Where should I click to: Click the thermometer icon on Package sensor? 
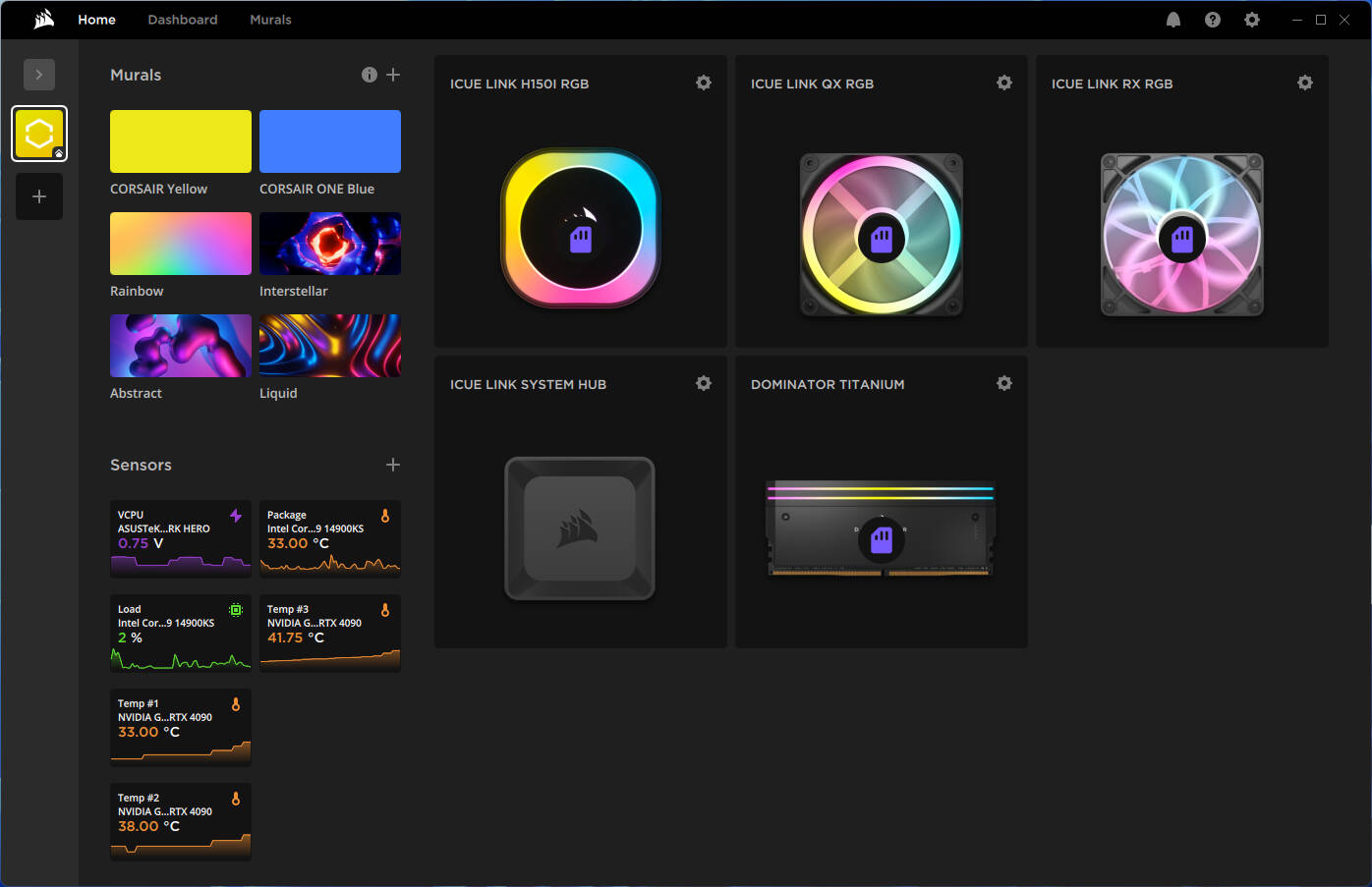point(385,516)
